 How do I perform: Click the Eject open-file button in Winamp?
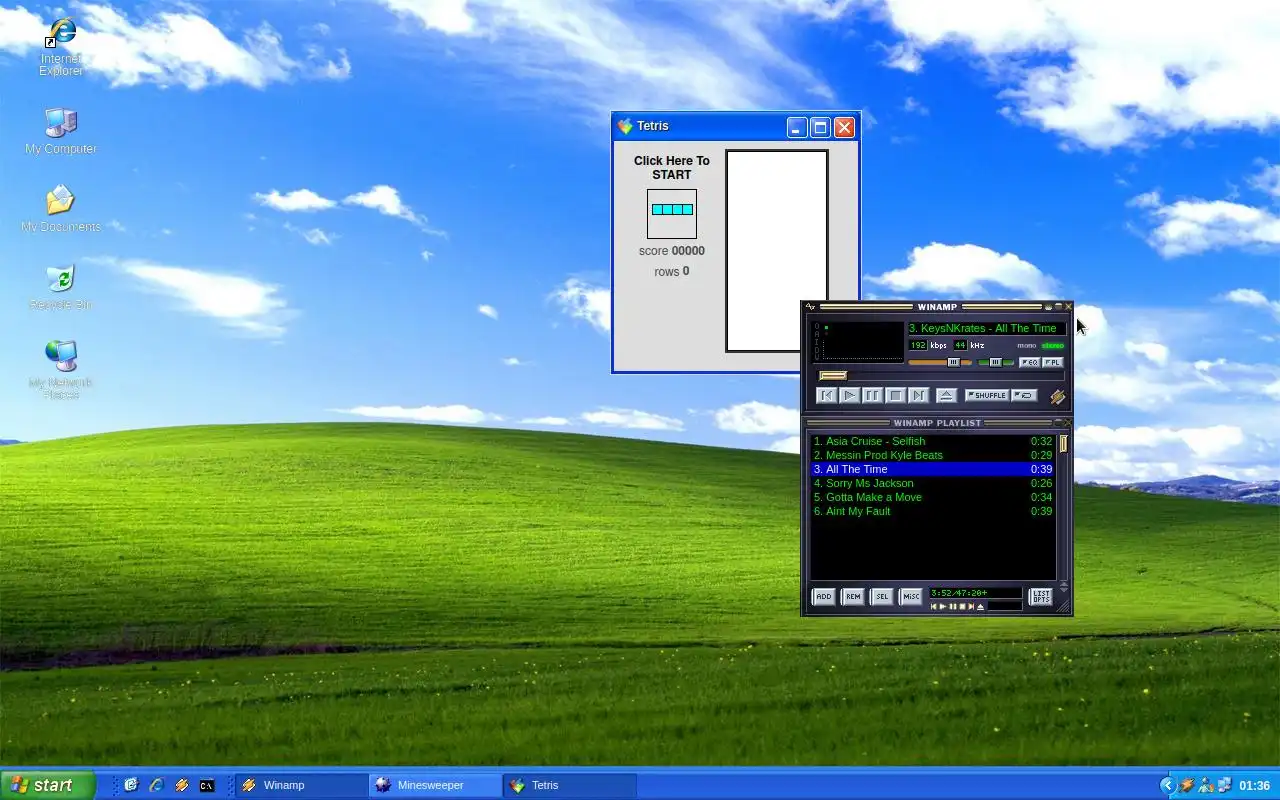(x=946, y=395)
